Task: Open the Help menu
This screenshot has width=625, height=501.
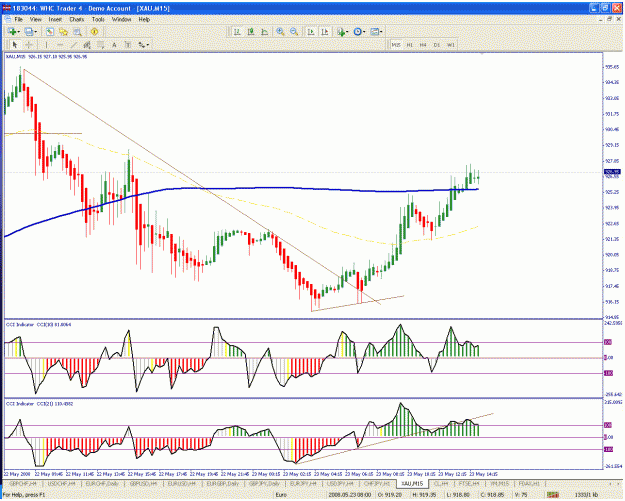Action: [x=144, y=19]
